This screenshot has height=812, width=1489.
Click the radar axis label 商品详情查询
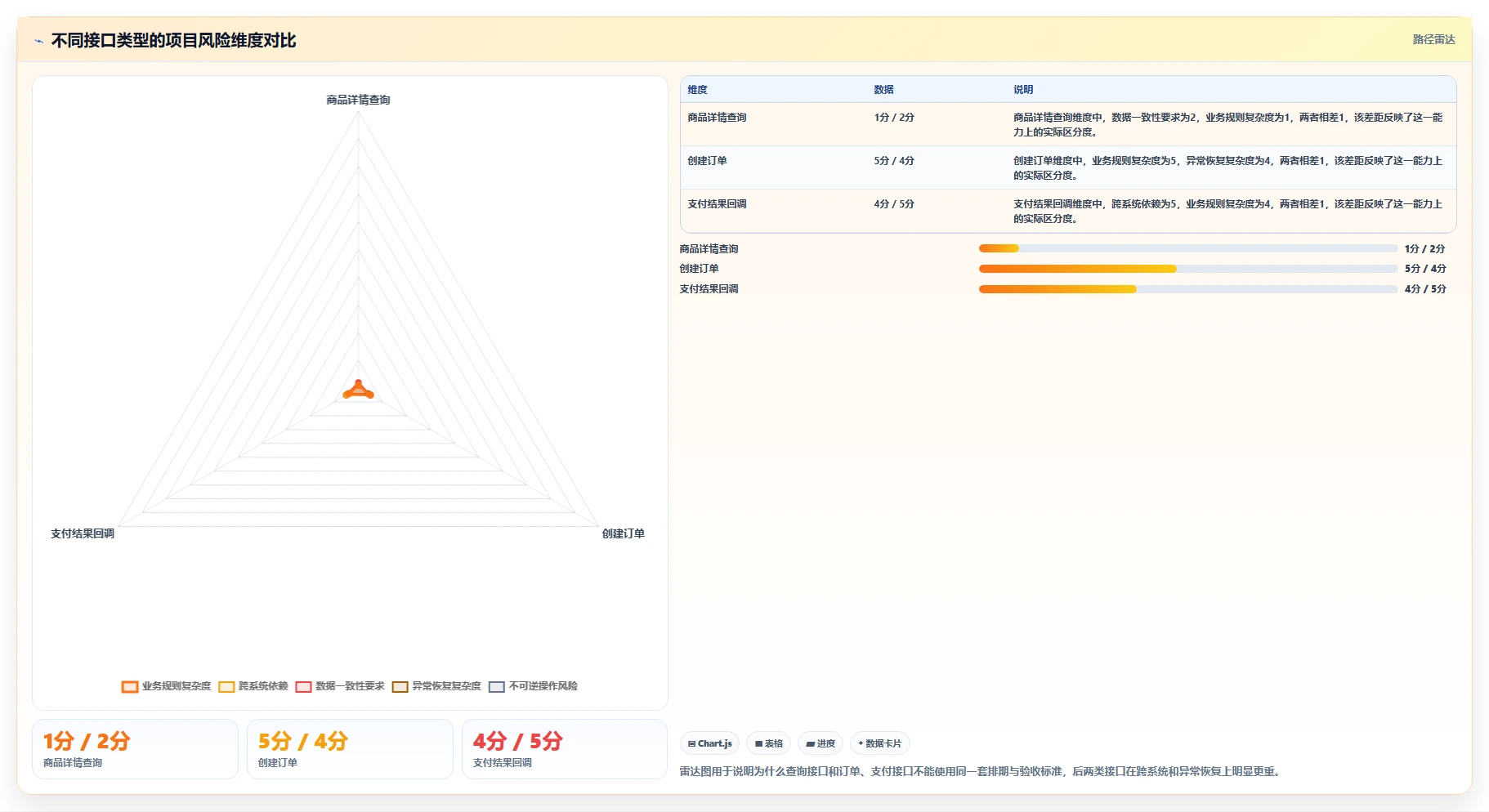(x=358, y=100)
